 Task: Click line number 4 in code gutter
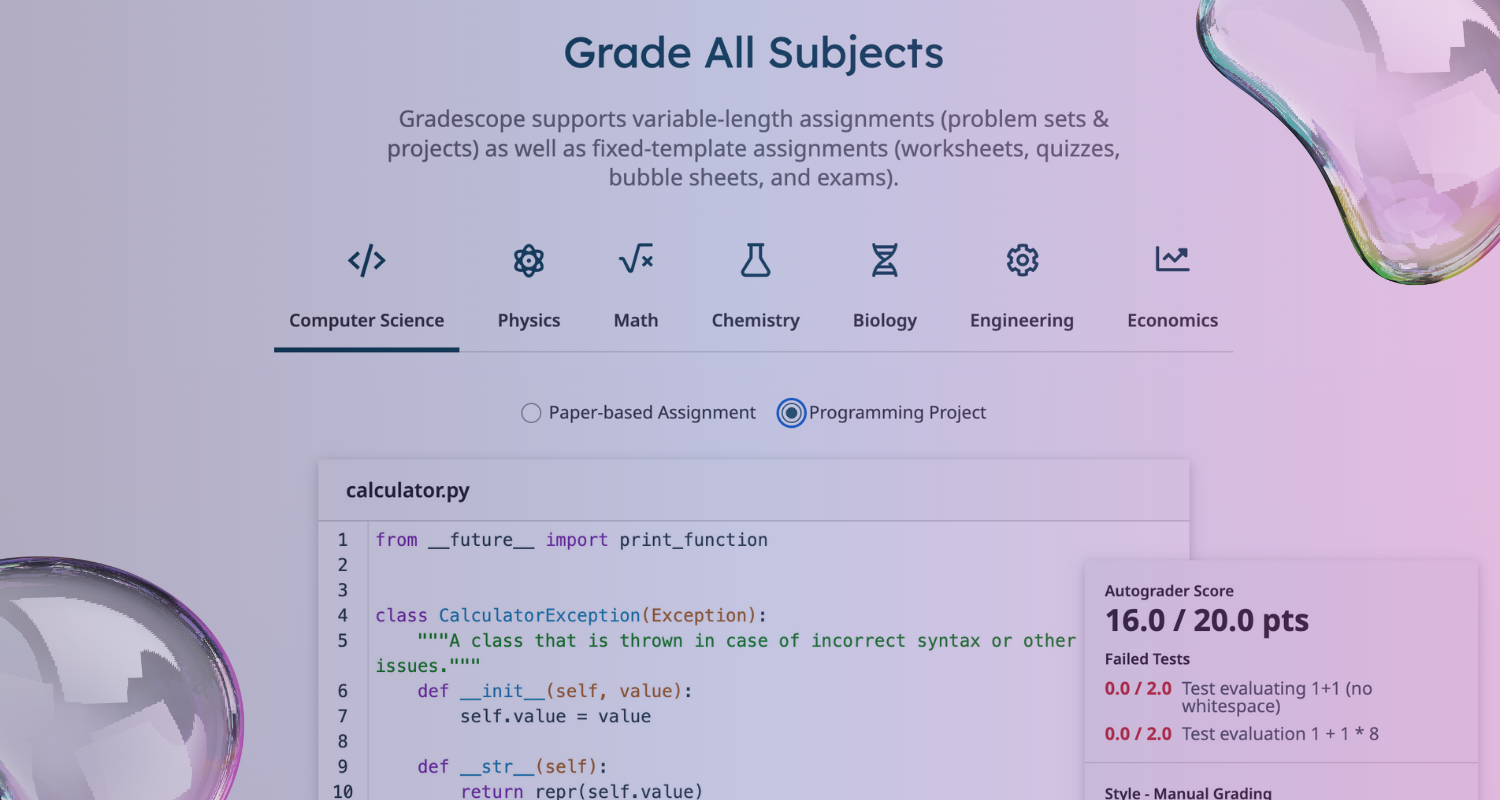click(x=343, y=616)
